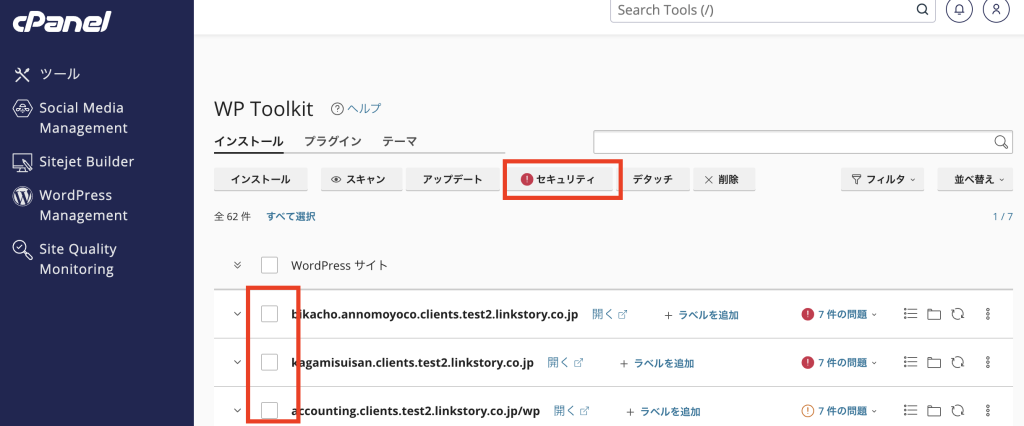This screenshot has width=1024, height=426.
Task: Switch to the テーマ tab
Action: [x=399, y=142]
